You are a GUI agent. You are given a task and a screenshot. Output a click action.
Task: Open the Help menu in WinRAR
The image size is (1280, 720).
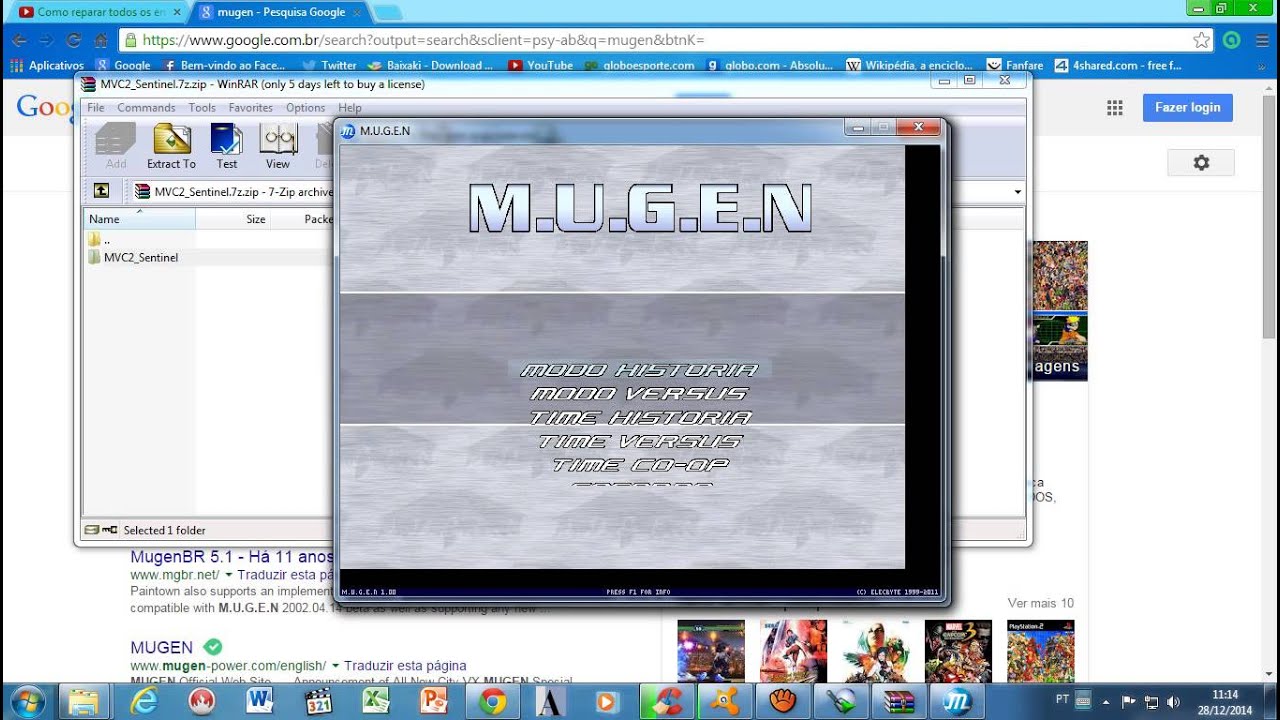point(350,108)
